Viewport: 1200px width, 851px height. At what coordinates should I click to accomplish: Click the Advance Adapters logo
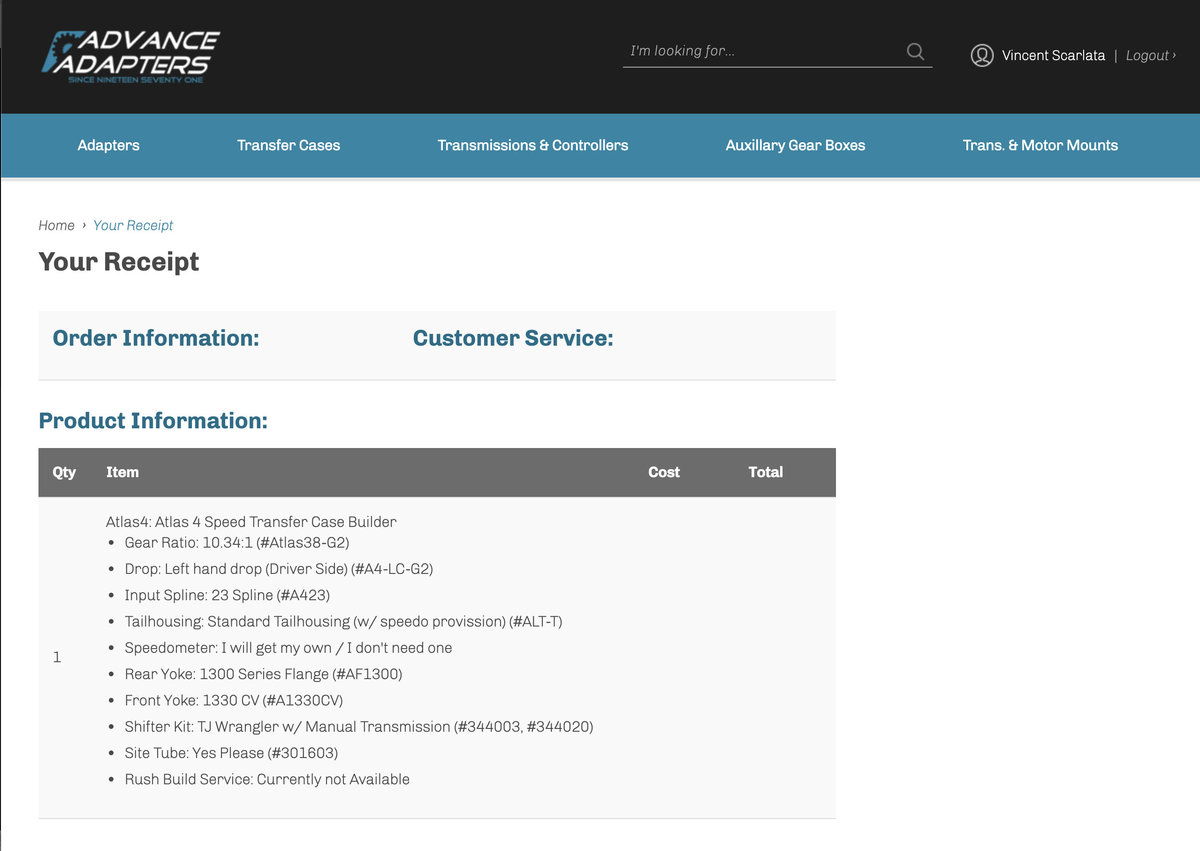130,56
